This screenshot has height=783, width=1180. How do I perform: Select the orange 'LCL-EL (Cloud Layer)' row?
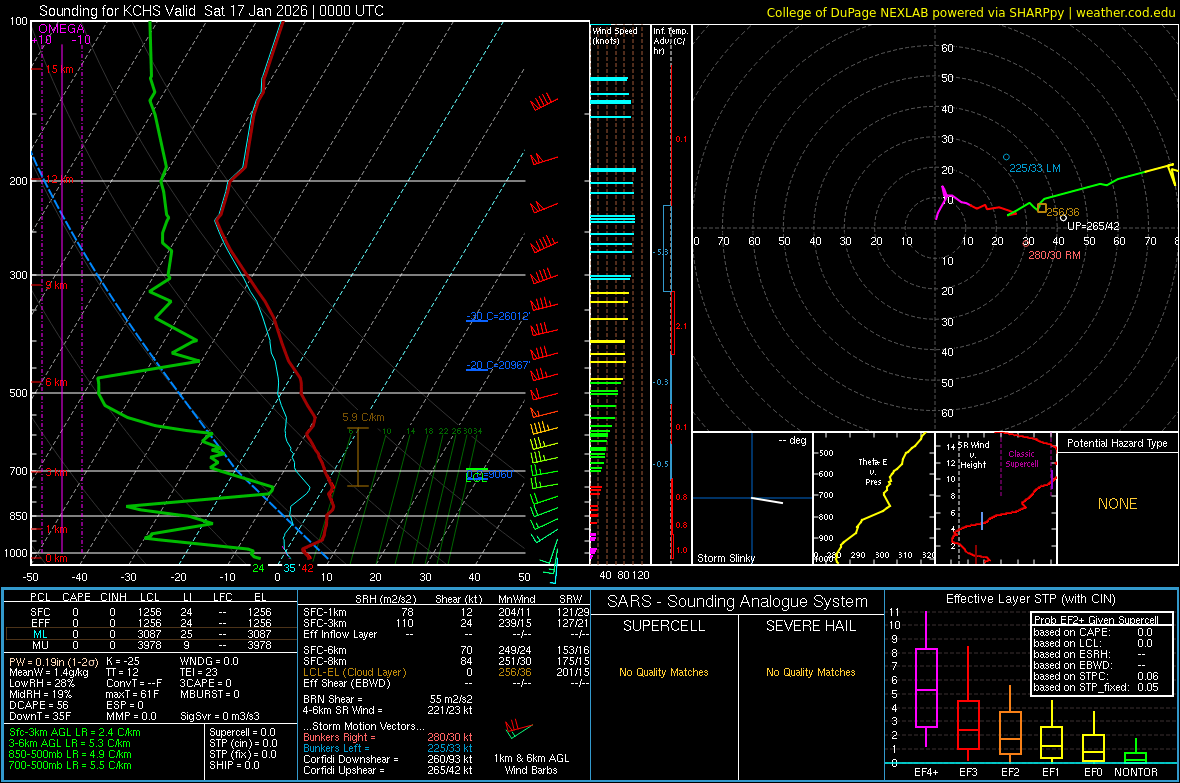tap(446, 672)
